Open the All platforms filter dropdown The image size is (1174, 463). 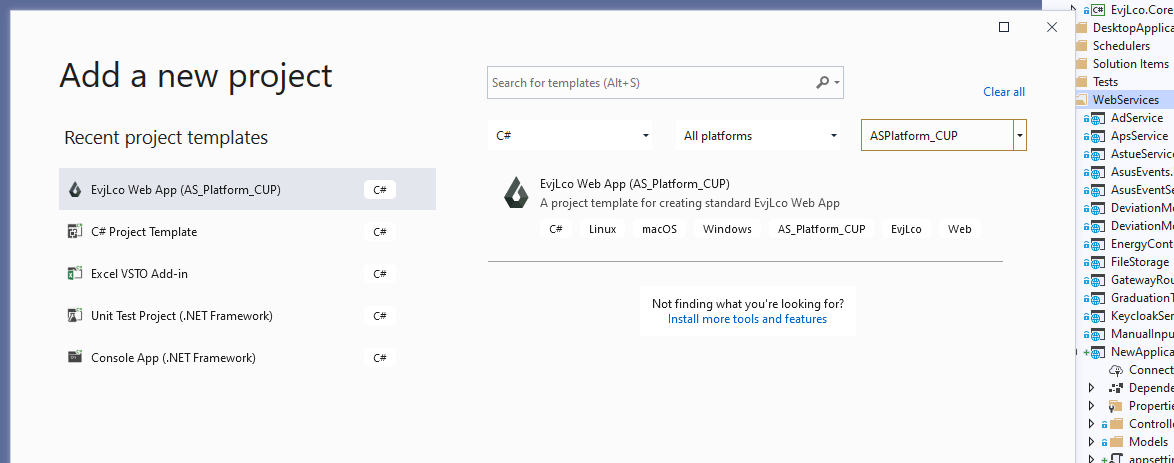757,136
